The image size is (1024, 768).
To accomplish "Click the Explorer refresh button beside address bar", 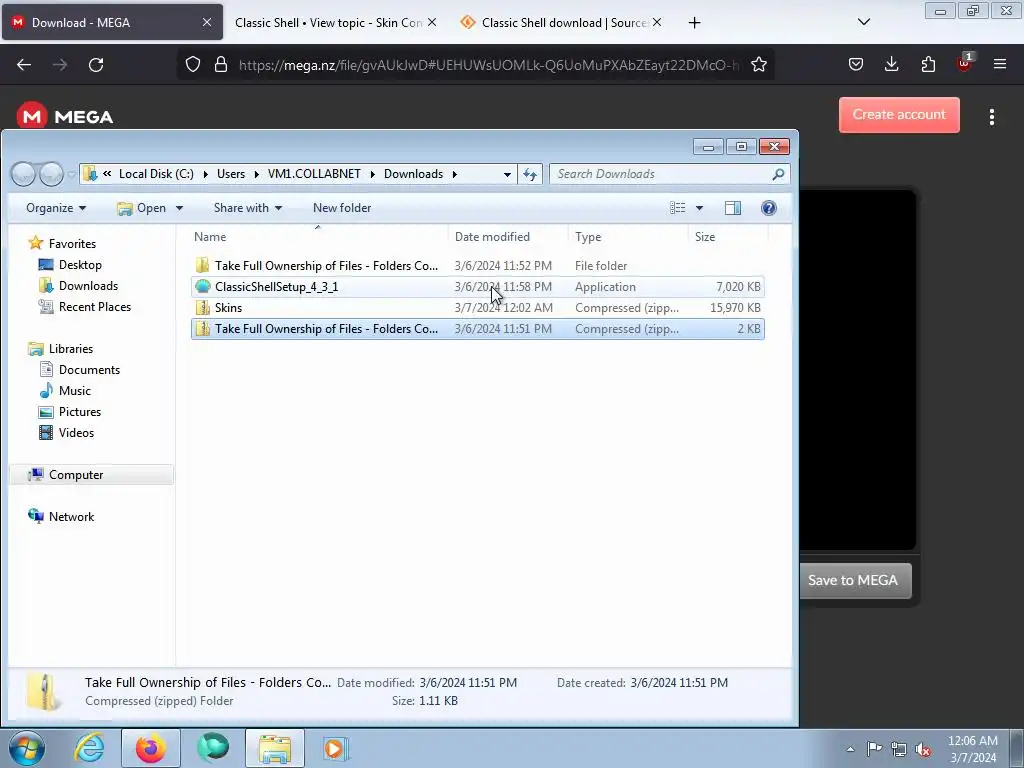I will pyautogui.click(x=530, y=174).
